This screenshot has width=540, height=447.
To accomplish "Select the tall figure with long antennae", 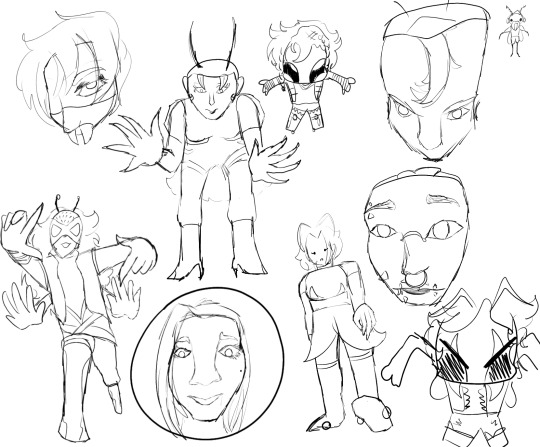I will pos(203,150).
